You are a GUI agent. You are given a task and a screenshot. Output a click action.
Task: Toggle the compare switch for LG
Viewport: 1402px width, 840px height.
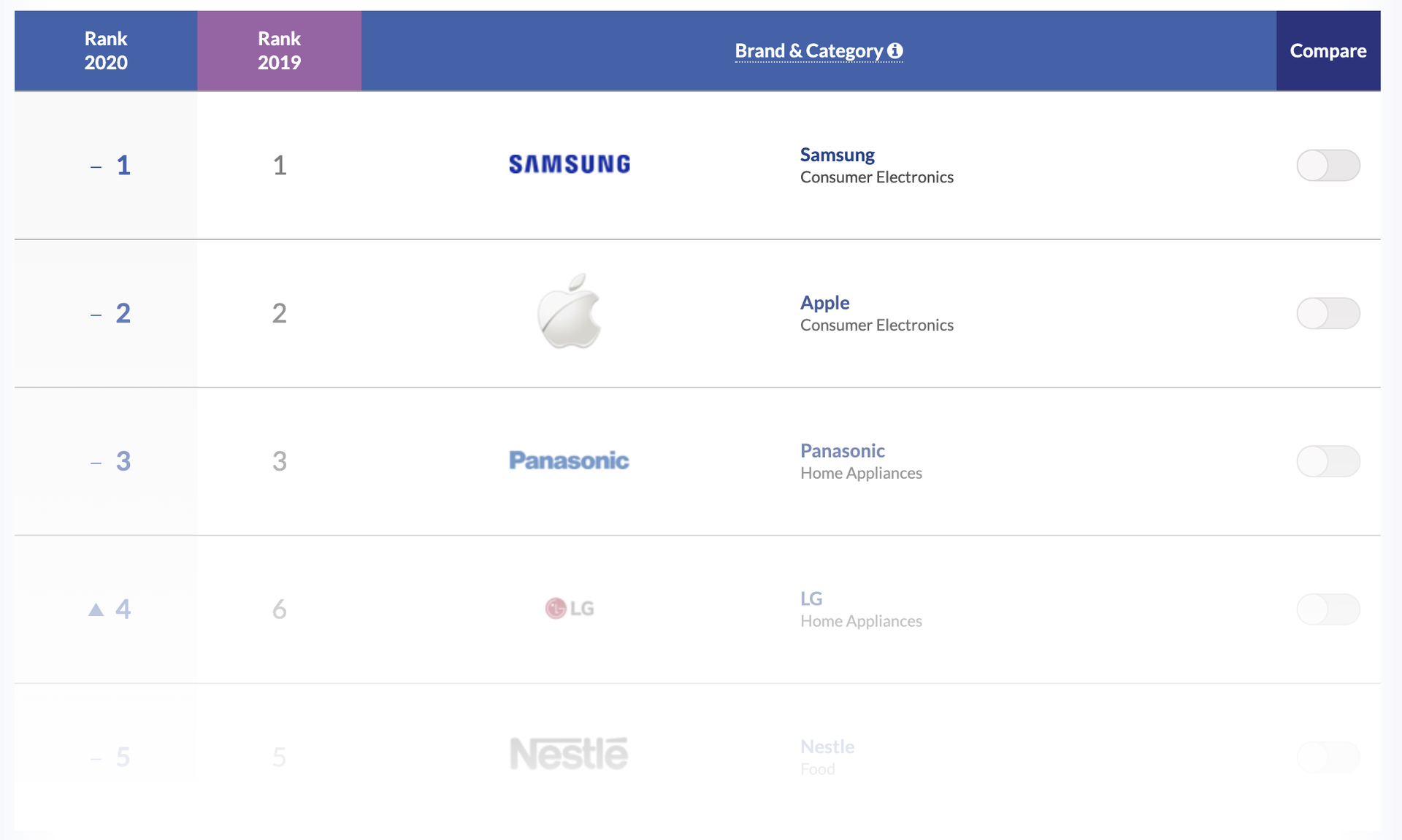coord(1328,609)
